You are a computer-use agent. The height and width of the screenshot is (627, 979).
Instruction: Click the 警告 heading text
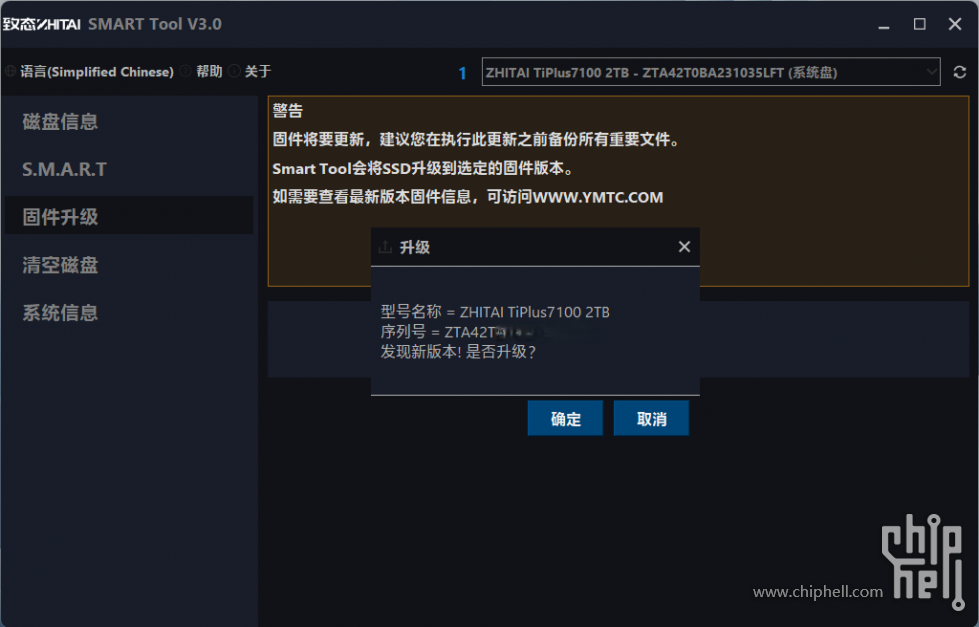287,111
